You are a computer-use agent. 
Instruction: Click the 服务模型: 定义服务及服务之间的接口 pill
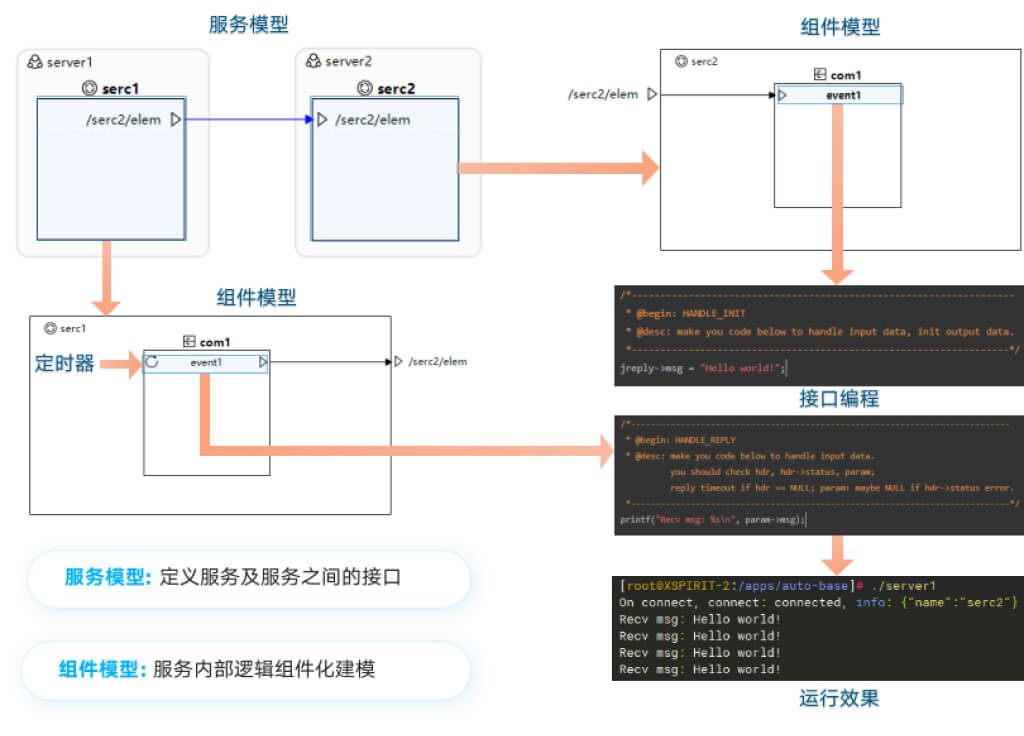pyautogui.click(x=249, y=578)
